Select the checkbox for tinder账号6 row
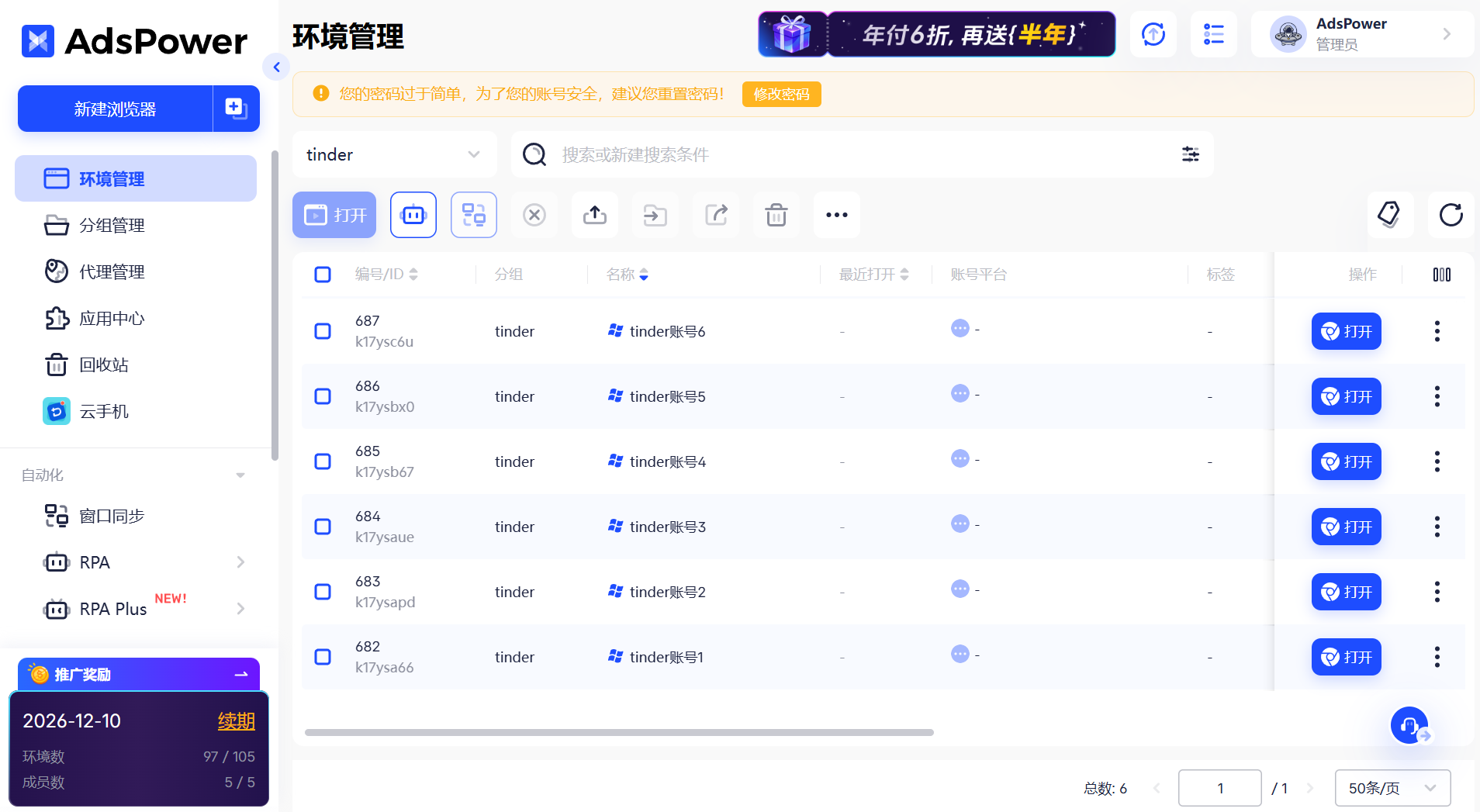The width and height of the screenshot is (1480, 812). click(x=322, y=330)
